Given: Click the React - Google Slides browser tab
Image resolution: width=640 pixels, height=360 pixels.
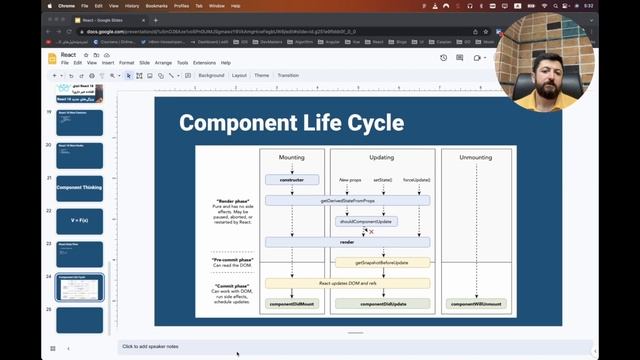Looking at the screenshot, I should click(110, 20).
